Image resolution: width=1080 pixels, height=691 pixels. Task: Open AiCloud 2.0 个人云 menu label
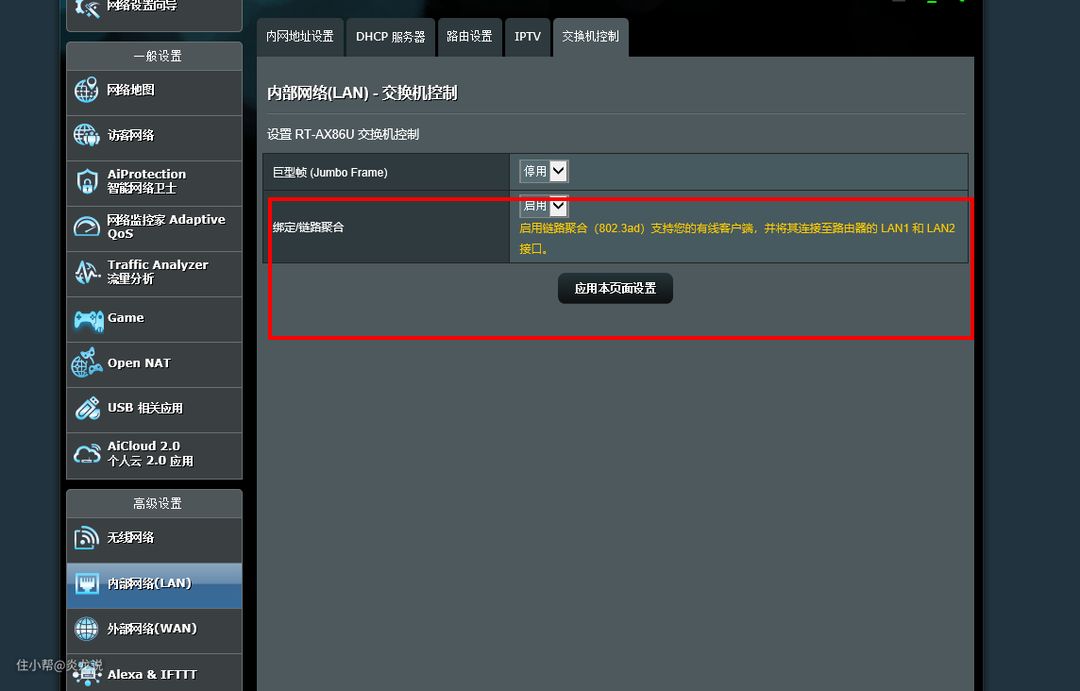pyautogui.click(x=150, y=453)
